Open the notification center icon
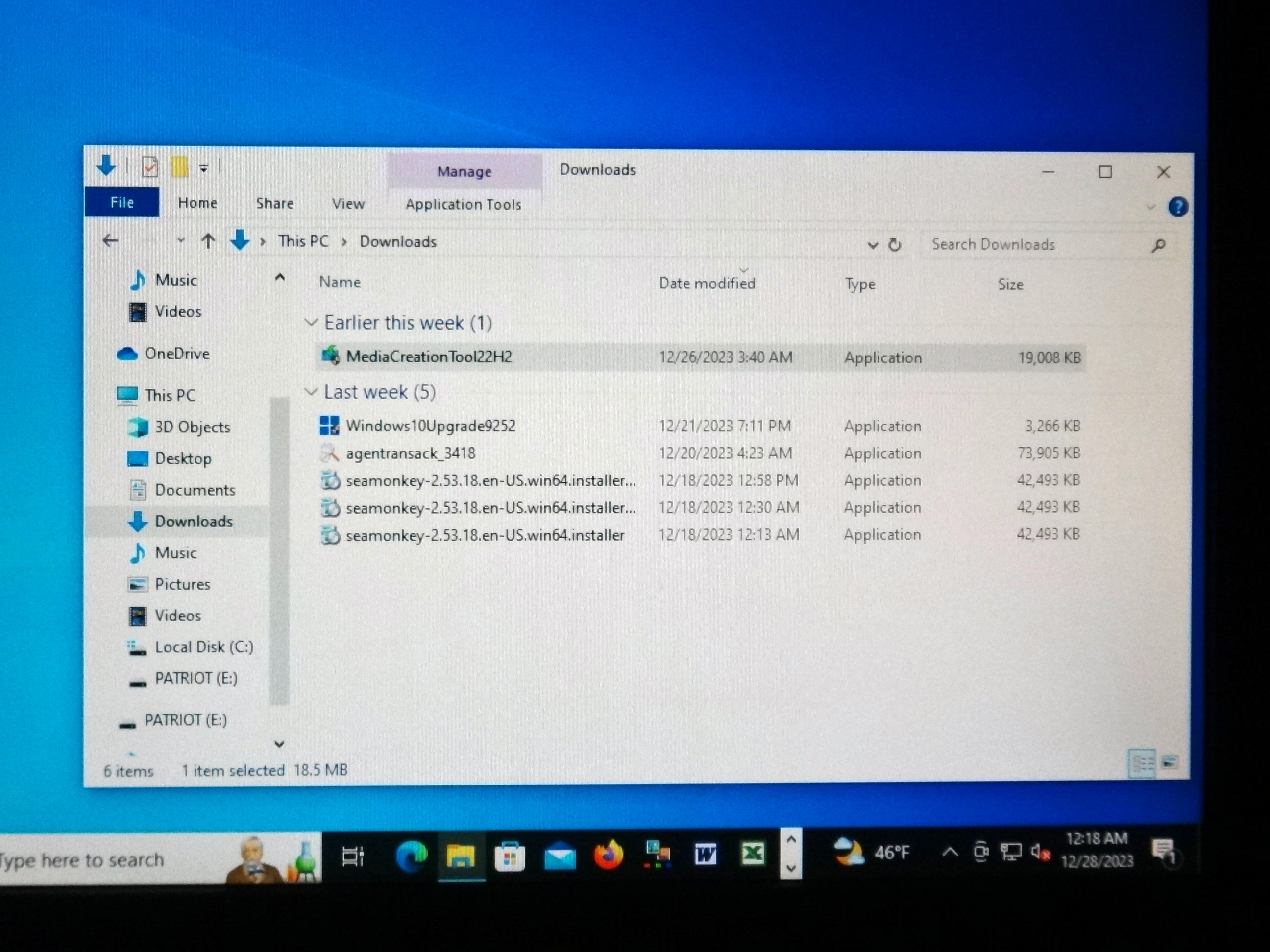Viewport: 1270px width, 952px height. pos(1164,852)
